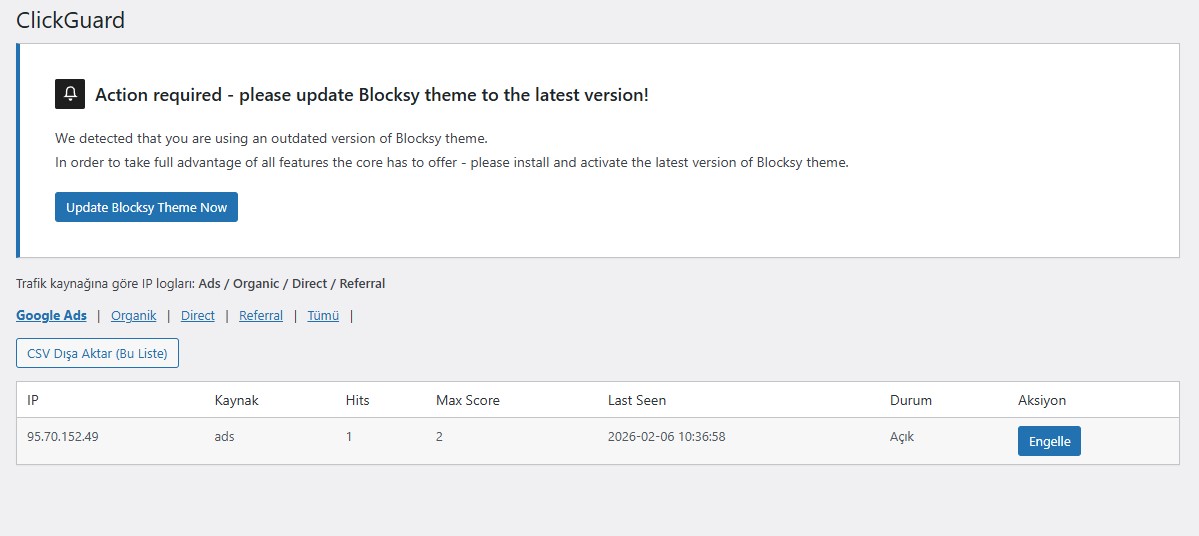The height and width of the screenshot is (536, 1199).
Task: Select the IP address 95.70.152.49
Action: pos(63,437)
